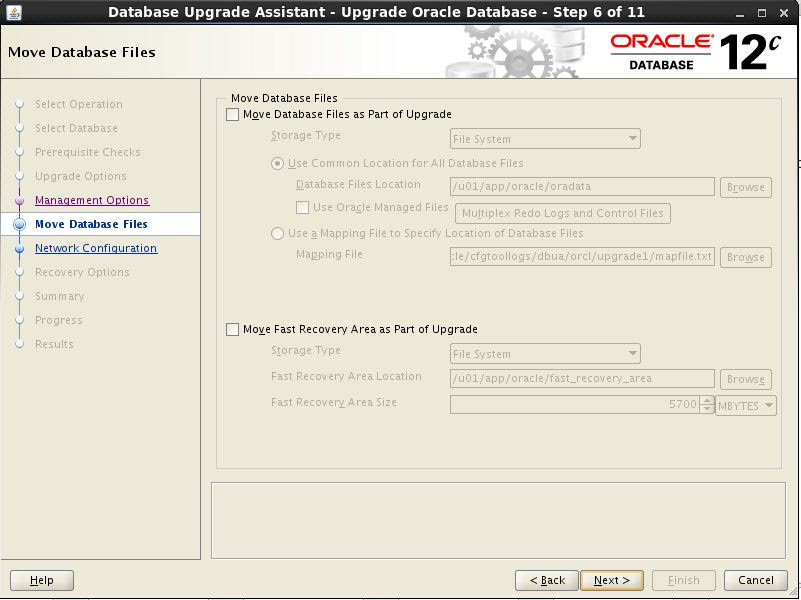Viewport: 801px width, 600px height.
Task: Click the Database Files Location field
Action: tap(582, 187)
